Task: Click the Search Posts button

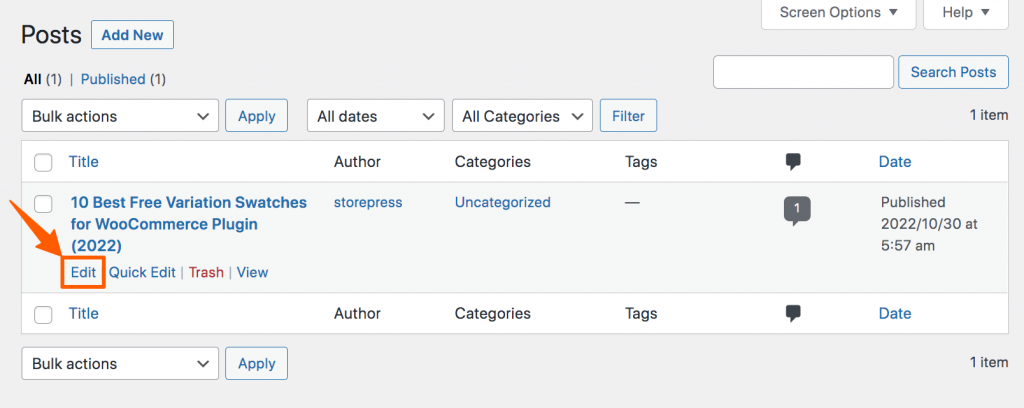Action: (x=953, y=72)
